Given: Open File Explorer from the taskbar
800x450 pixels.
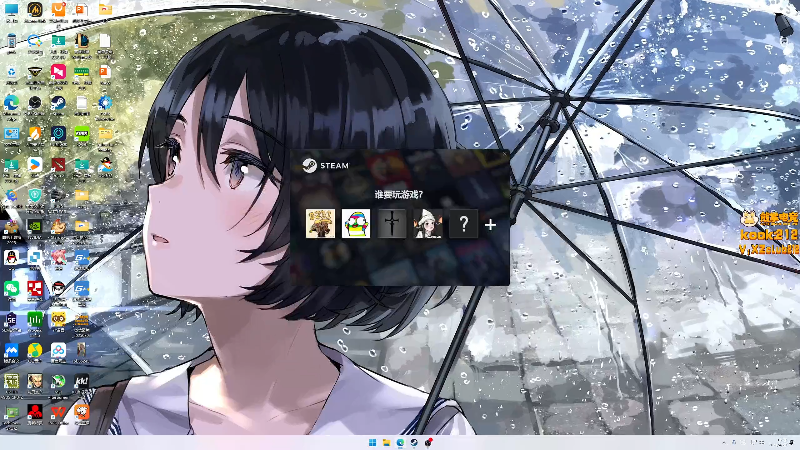Looking at the screenshot, I should [x=386, y=442].
